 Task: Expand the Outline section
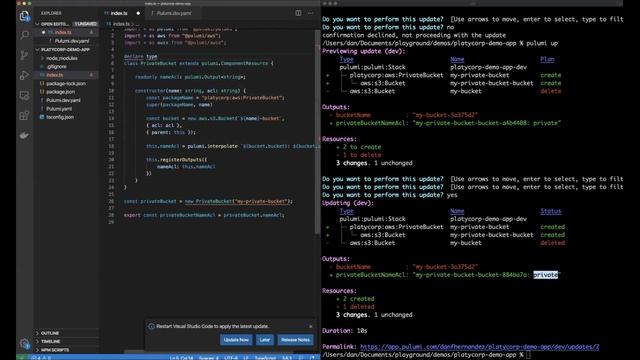coord(67,333)
